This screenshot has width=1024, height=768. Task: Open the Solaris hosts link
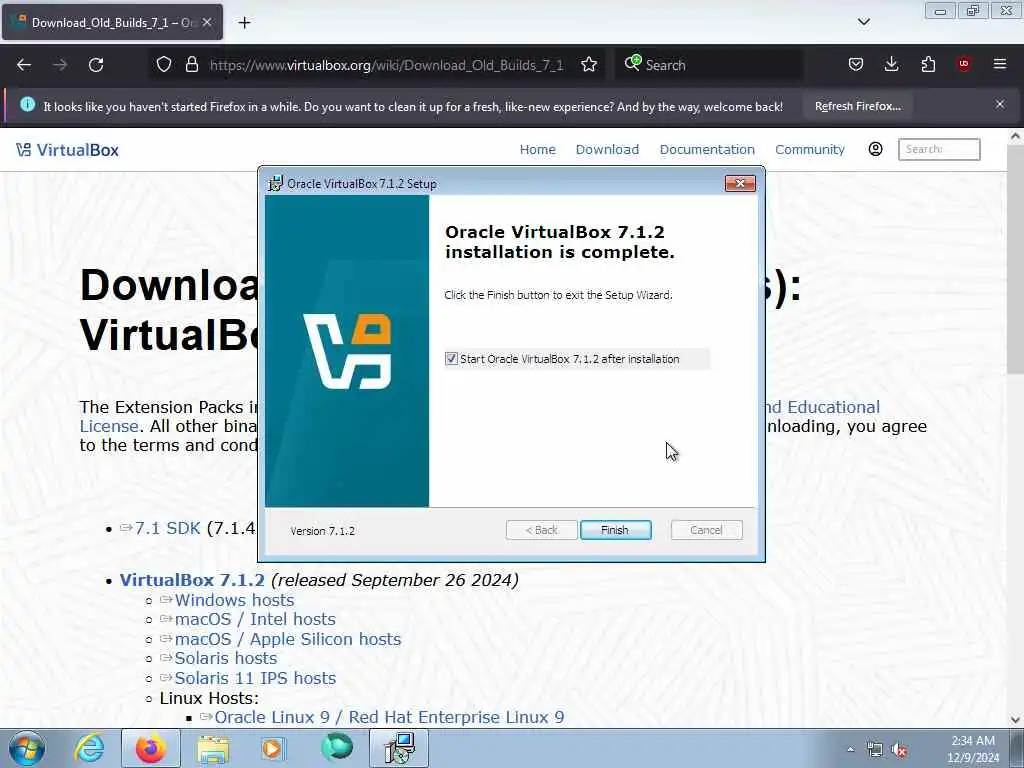(x=225, y=658)
